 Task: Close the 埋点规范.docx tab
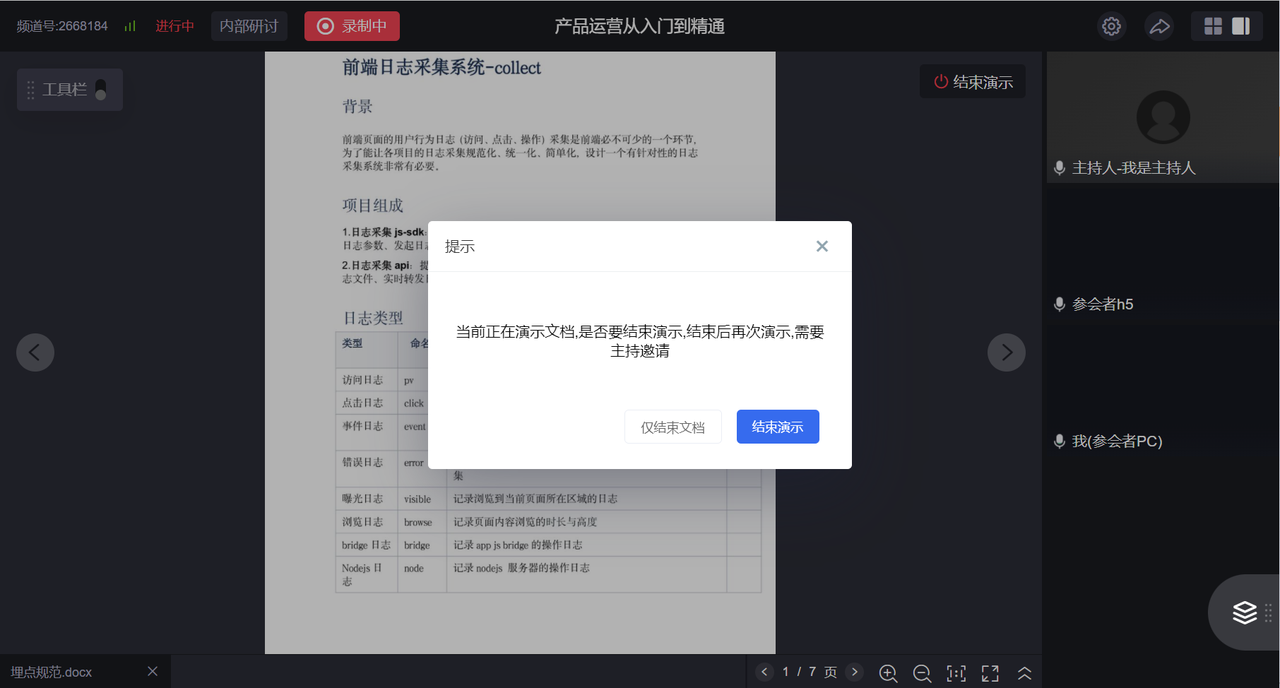click(152, 671)
